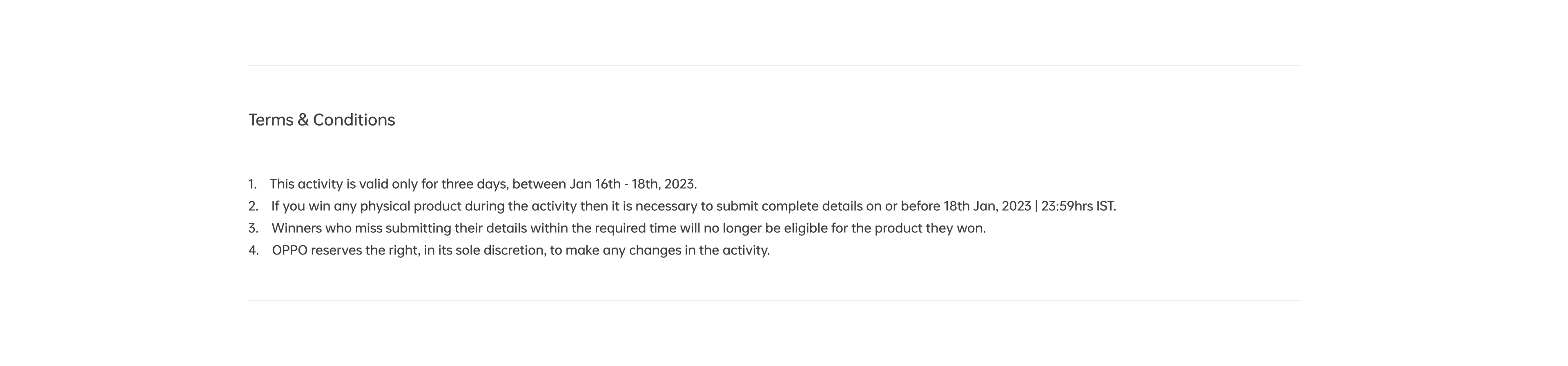Viewport: 1568px width, 366px height.
Task: Click list number 3.
Action: [x=253, y=228]
